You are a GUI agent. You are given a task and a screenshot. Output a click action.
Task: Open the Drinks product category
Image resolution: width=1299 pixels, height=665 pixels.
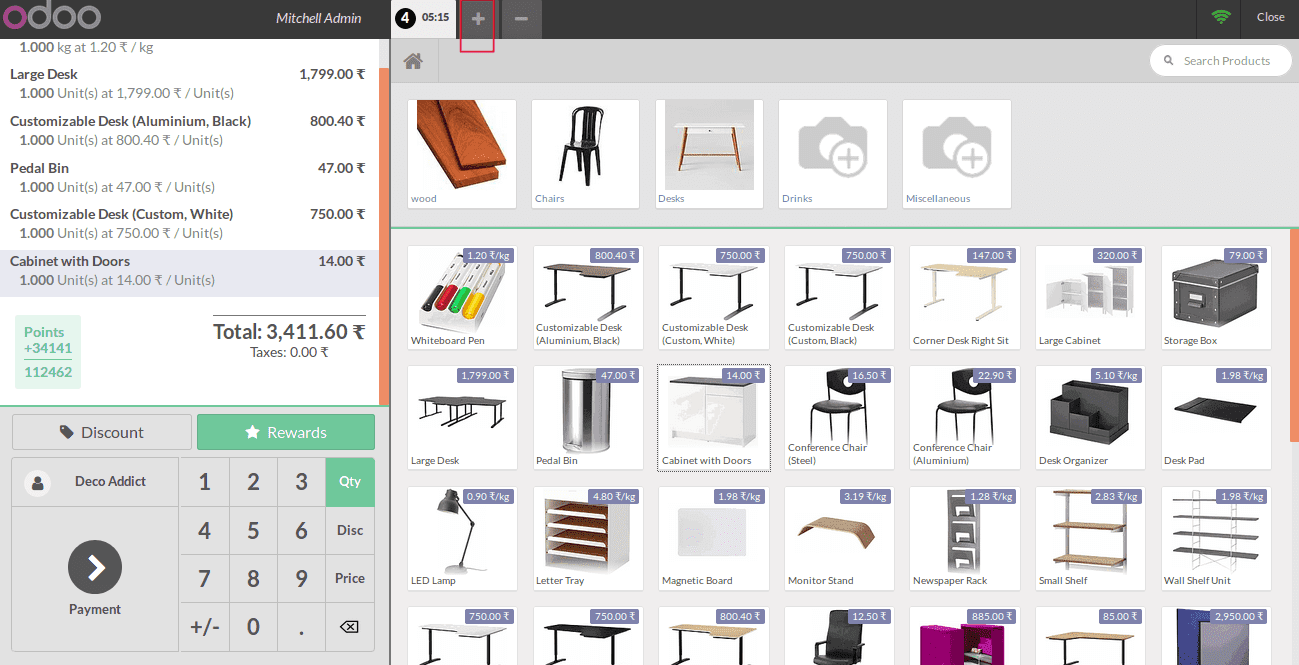(x=833, y=154)
